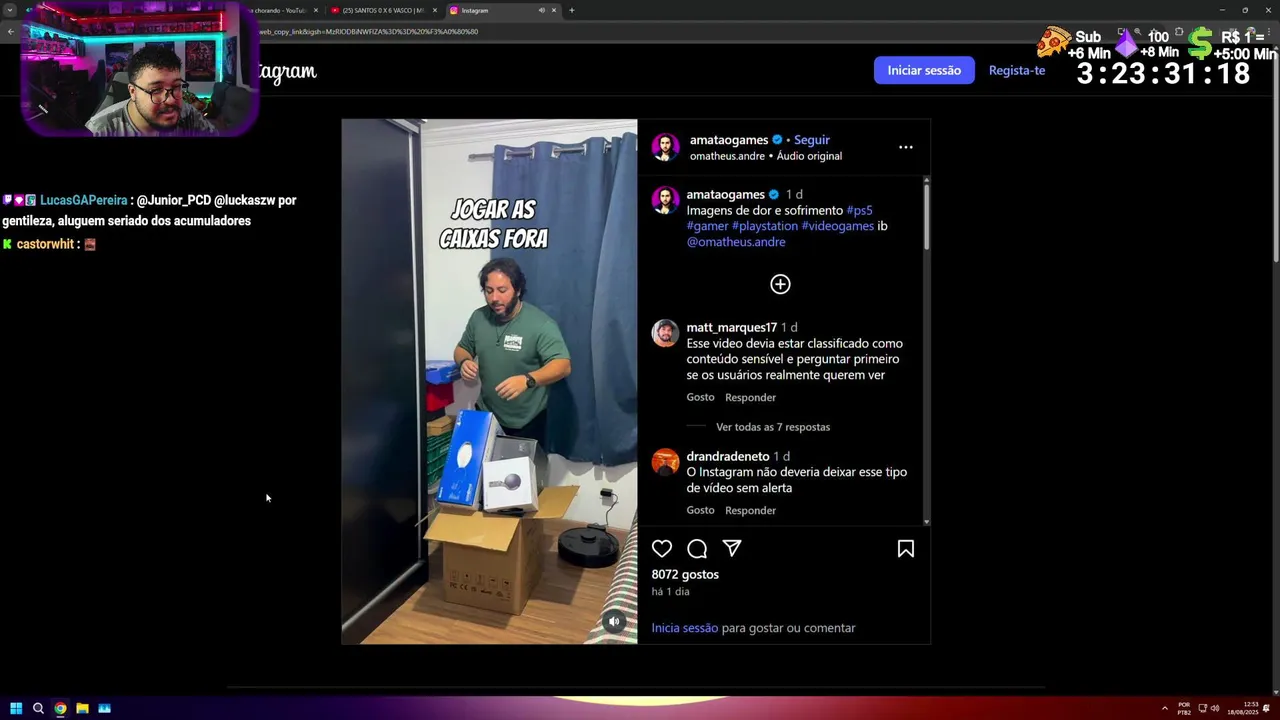Open drandradeneto avatar
This screenshot has width=1280, height=720.
[x=665, y=461]
